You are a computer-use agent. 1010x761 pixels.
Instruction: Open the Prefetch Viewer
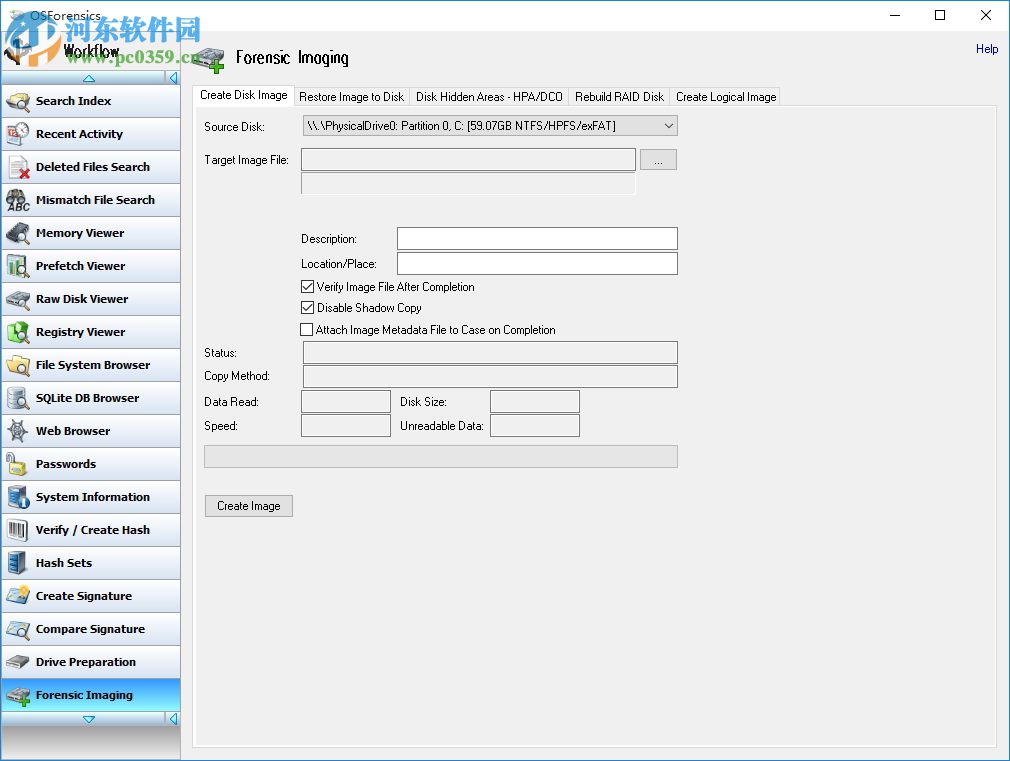[x=80, y=266]
